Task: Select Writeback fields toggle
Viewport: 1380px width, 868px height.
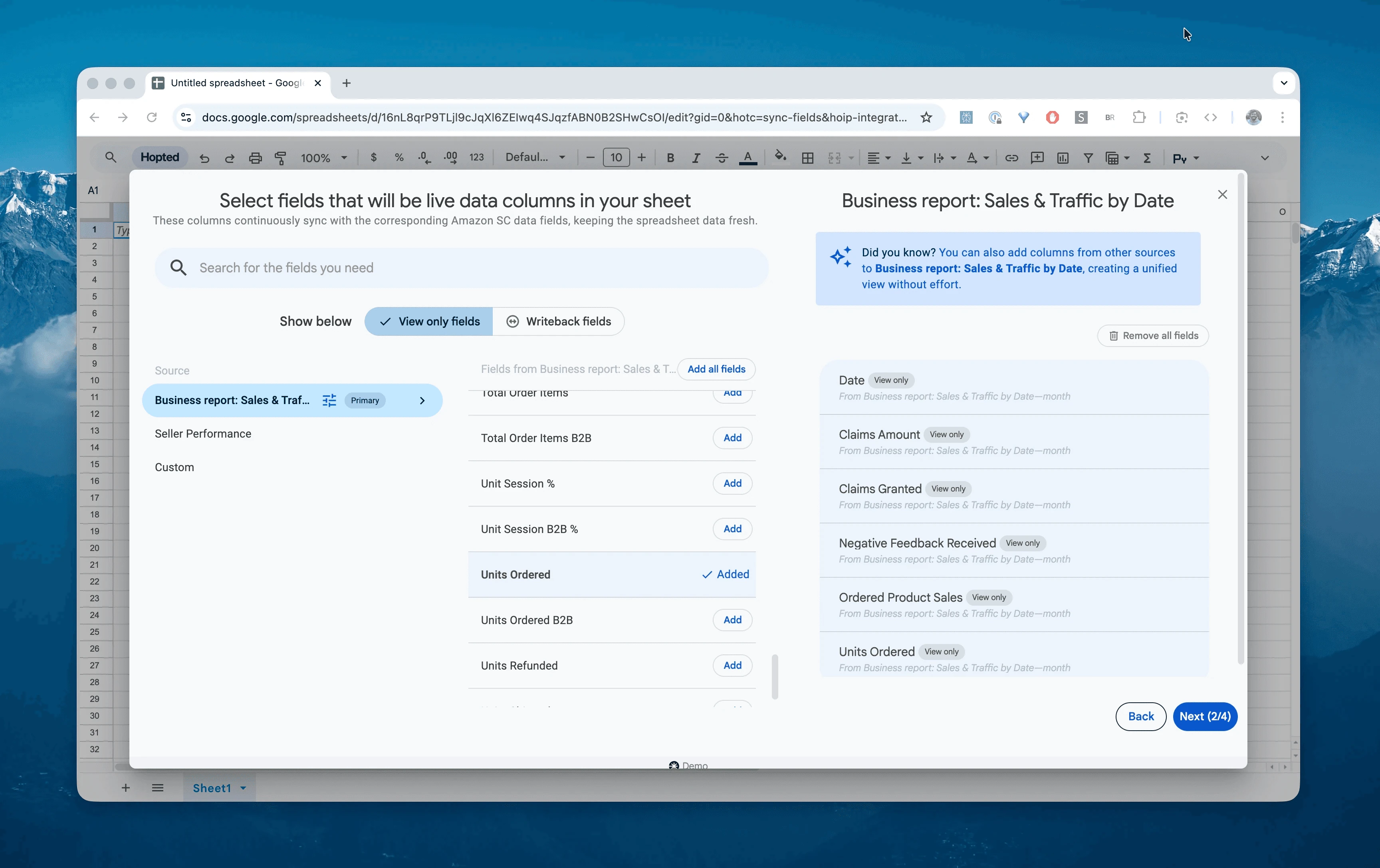Action: pyautogui.click(x=558, y=321)
